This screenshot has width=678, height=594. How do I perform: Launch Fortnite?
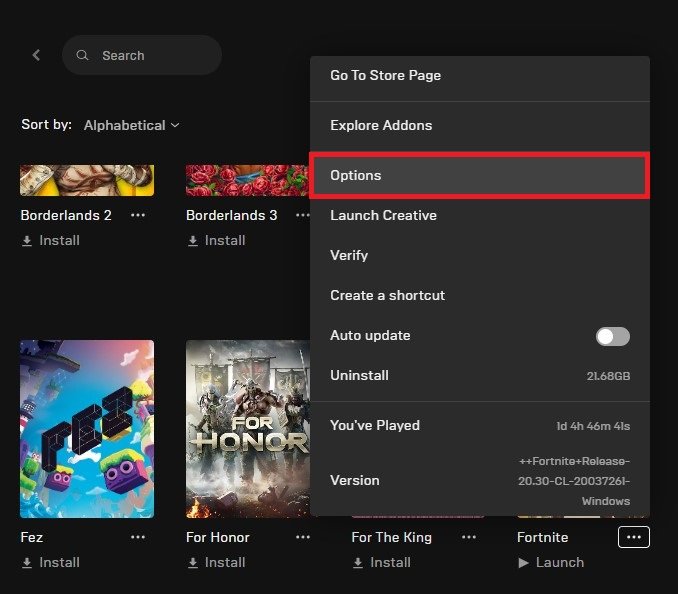(x=551, y=562)
